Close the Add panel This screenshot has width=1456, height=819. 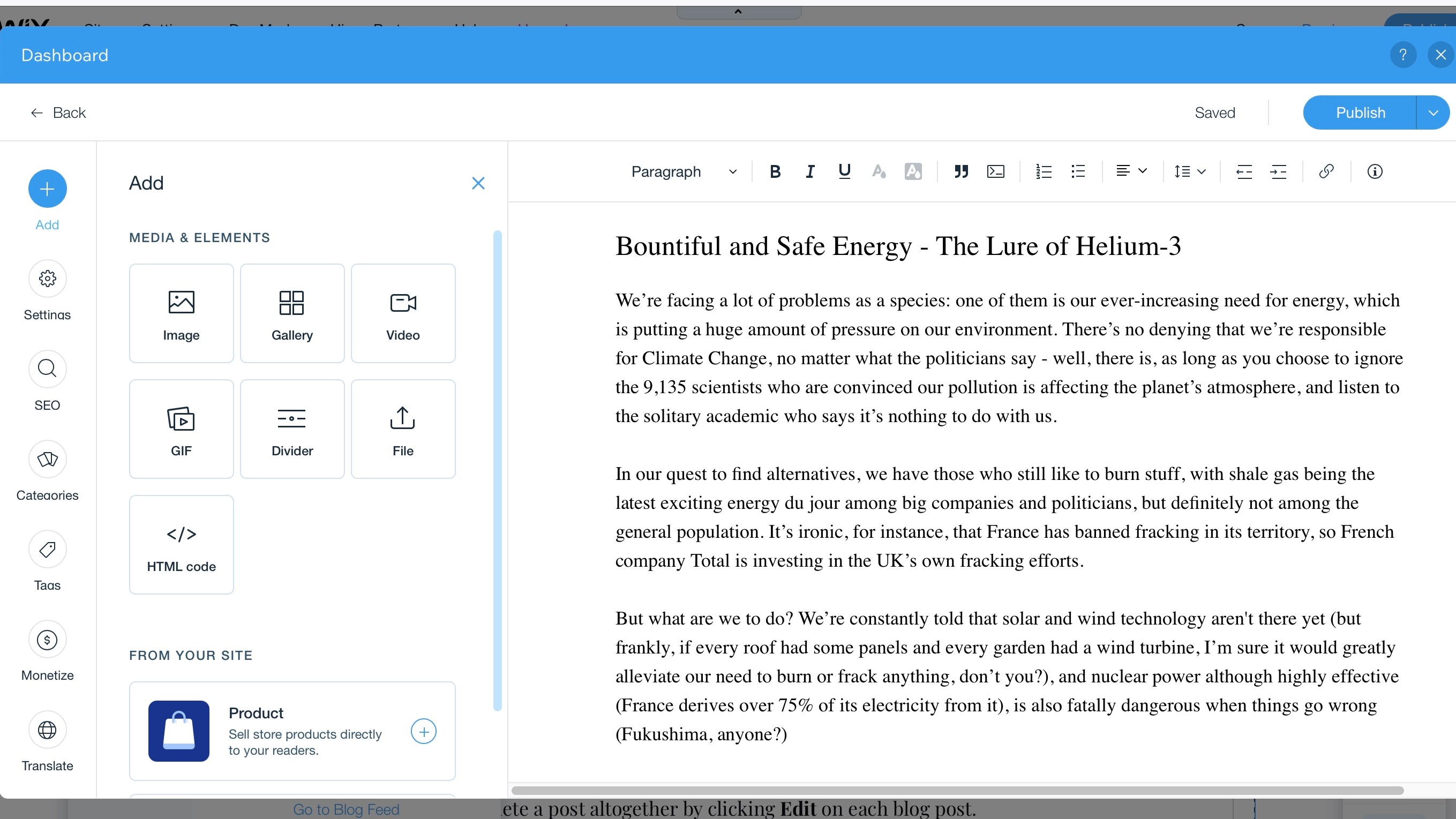tap(478, 183)
